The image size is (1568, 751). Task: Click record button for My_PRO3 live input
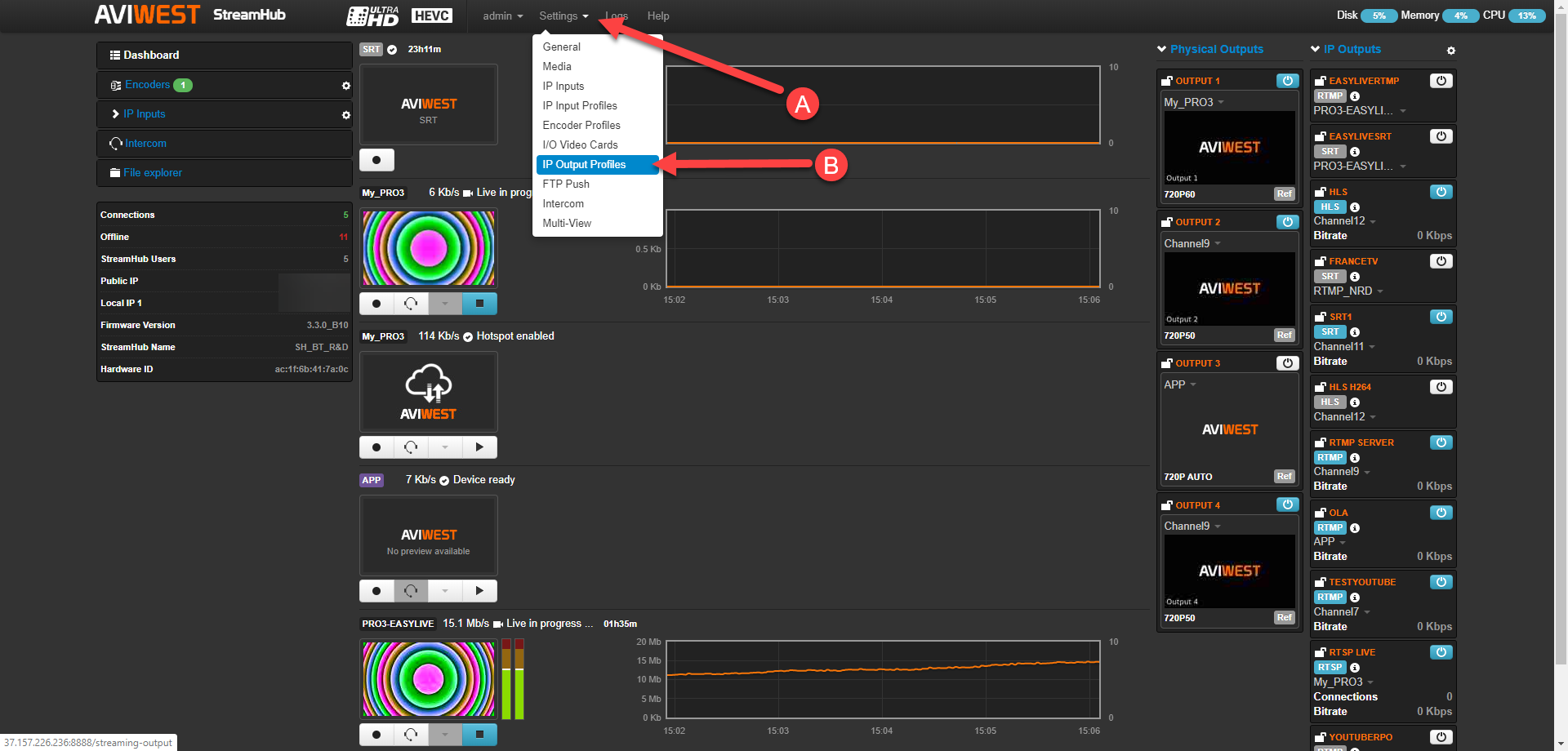[376, 304]
